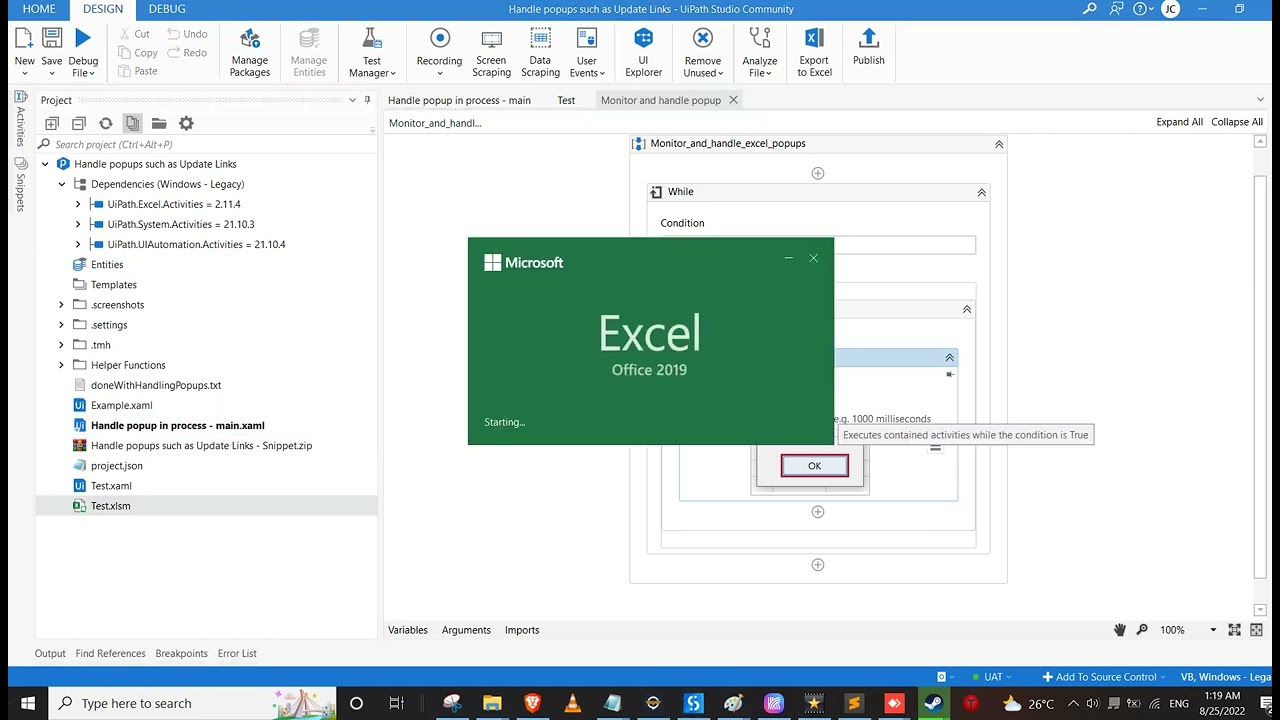Open the 'Handle popup in process - main' tab
The image size is (1280, 720).
click(459, 100)
